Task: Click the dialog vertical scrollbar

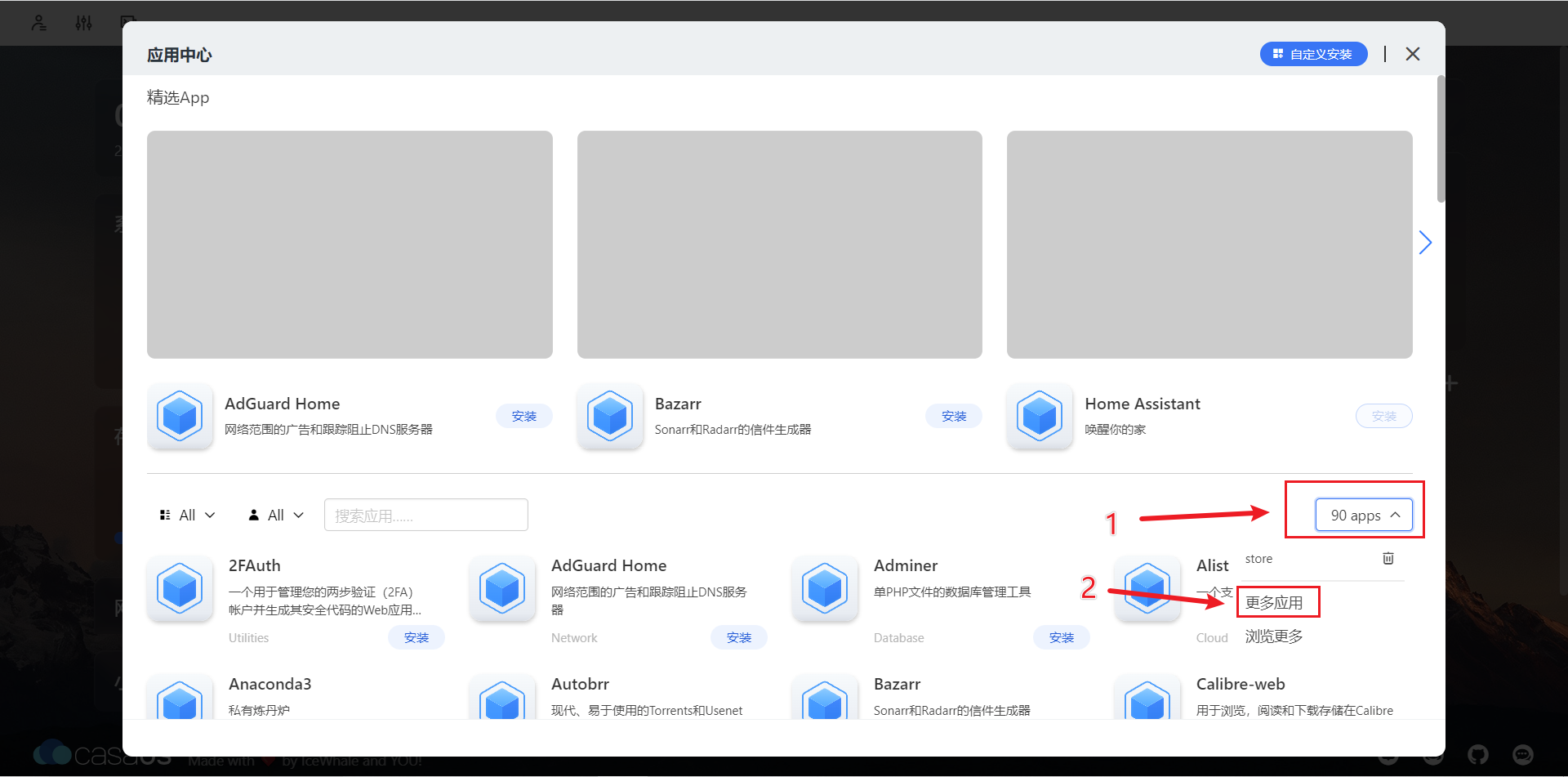Action: (1441, 139)
